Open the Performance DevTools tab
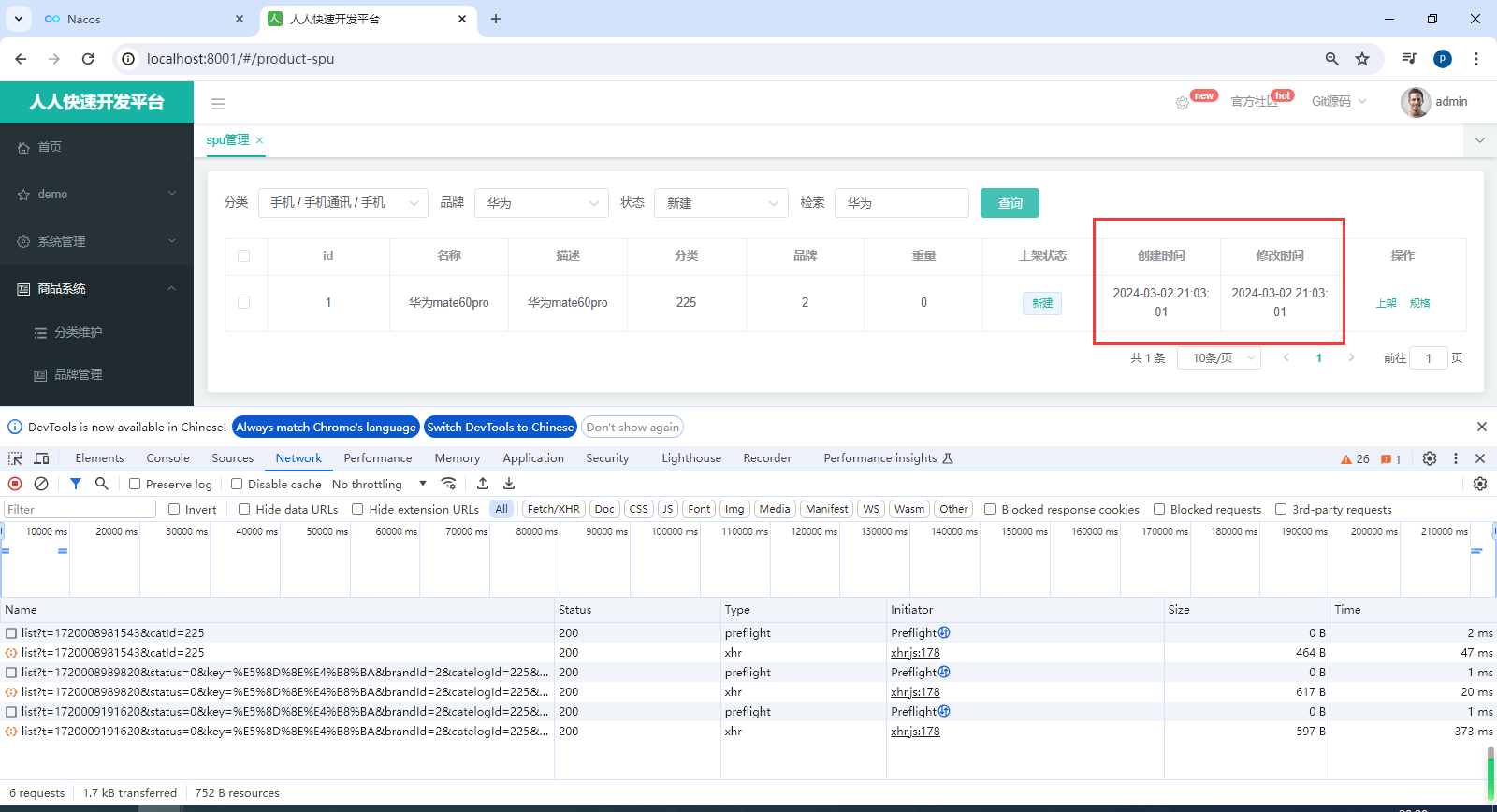The height and width of the screenshot is (812, 1497). 378,458
